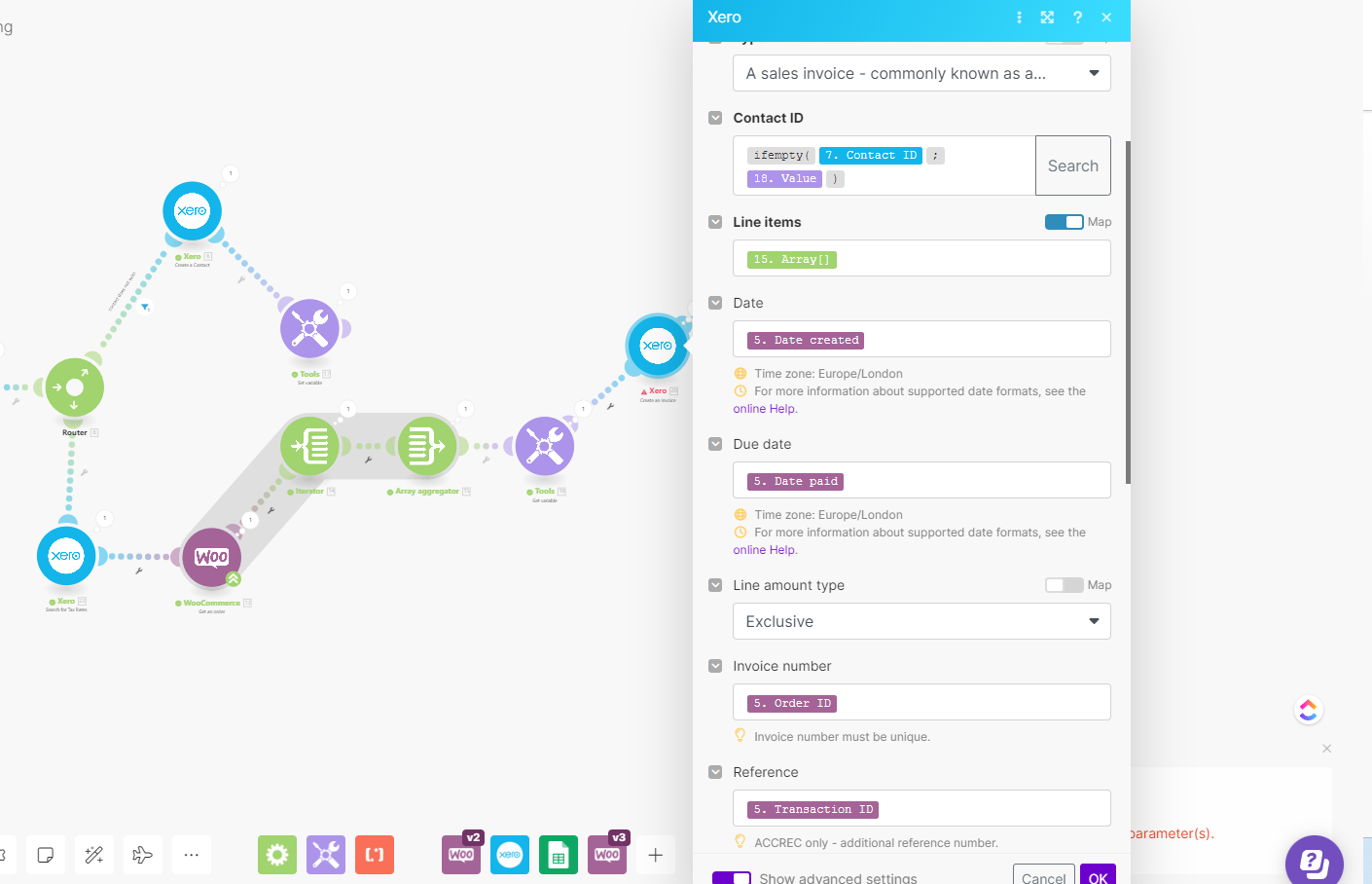
Task: Open help for the Xero module panel
Action: pos(1077,18)
